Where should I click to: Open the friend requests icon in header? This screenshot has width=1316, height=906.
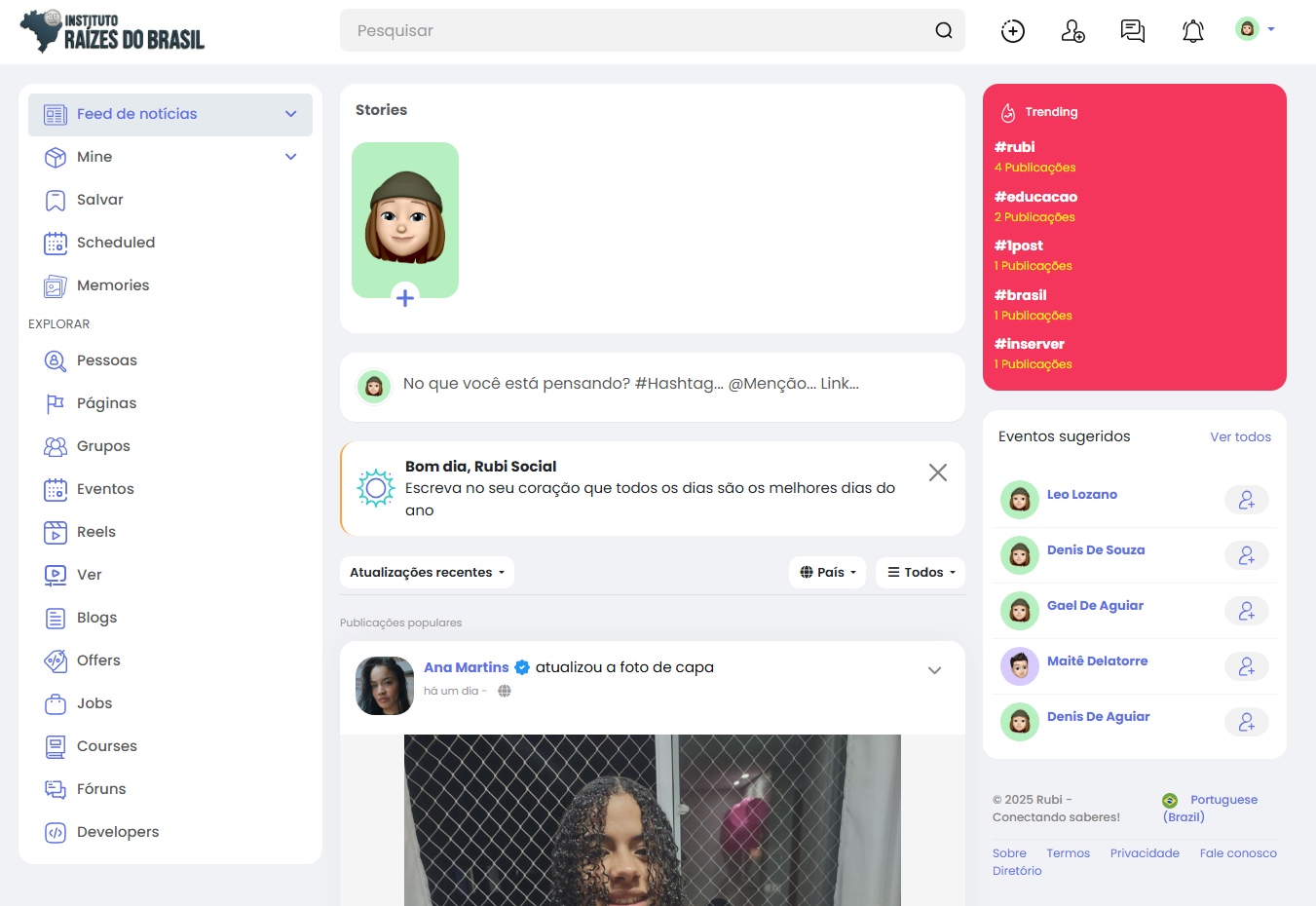coord(1072,31)
